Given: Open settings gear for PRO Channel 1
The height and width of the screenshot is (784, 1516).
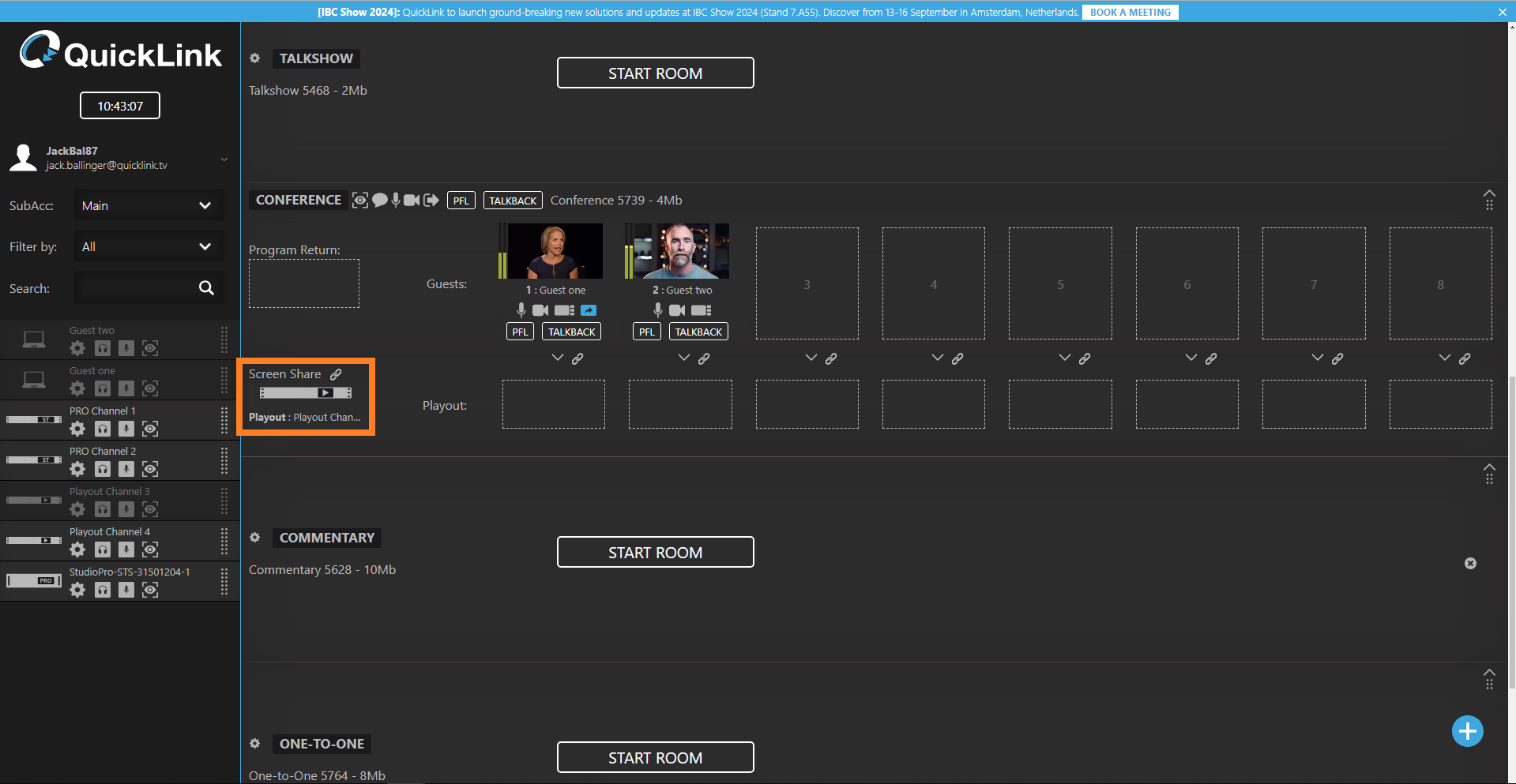Looking at the screenshot, I should pos(77,429).
